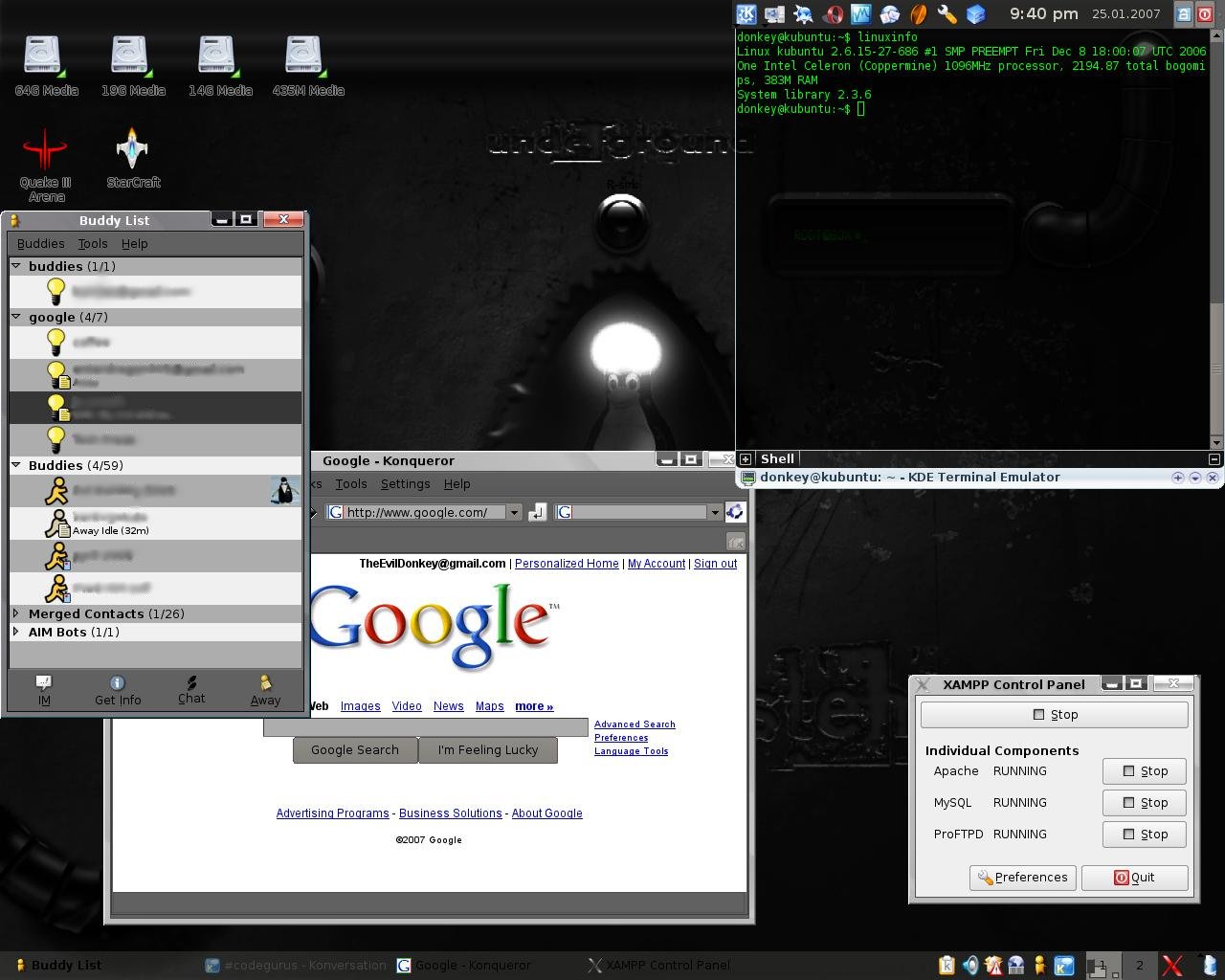Open Tools menu in Buddy List
The height and width of the screenshot is (980, 1225).
pyautogui.click(x=93, y=243)
